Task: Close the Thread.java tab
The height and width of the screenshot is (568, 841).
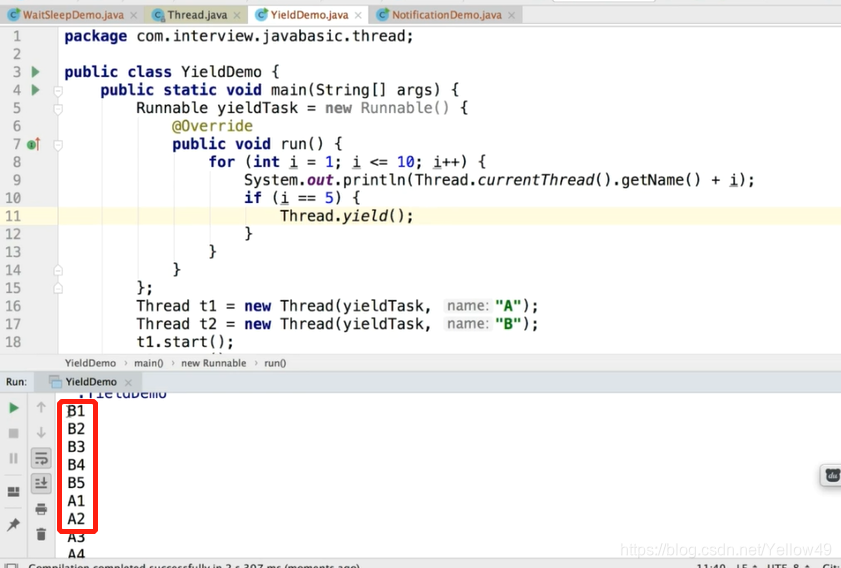Action: click(x=237, y=16)
